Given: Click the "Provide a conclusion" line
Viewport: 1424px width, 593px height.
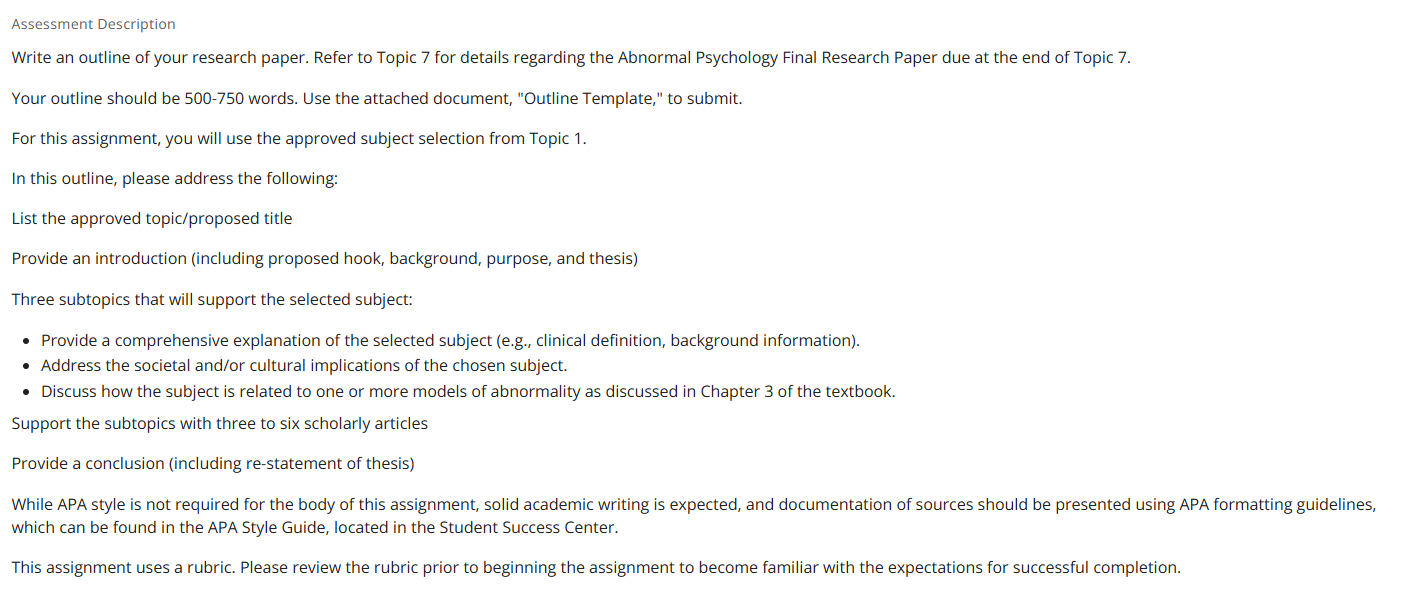Looking at the screenshot, I should tap(213, 463).
